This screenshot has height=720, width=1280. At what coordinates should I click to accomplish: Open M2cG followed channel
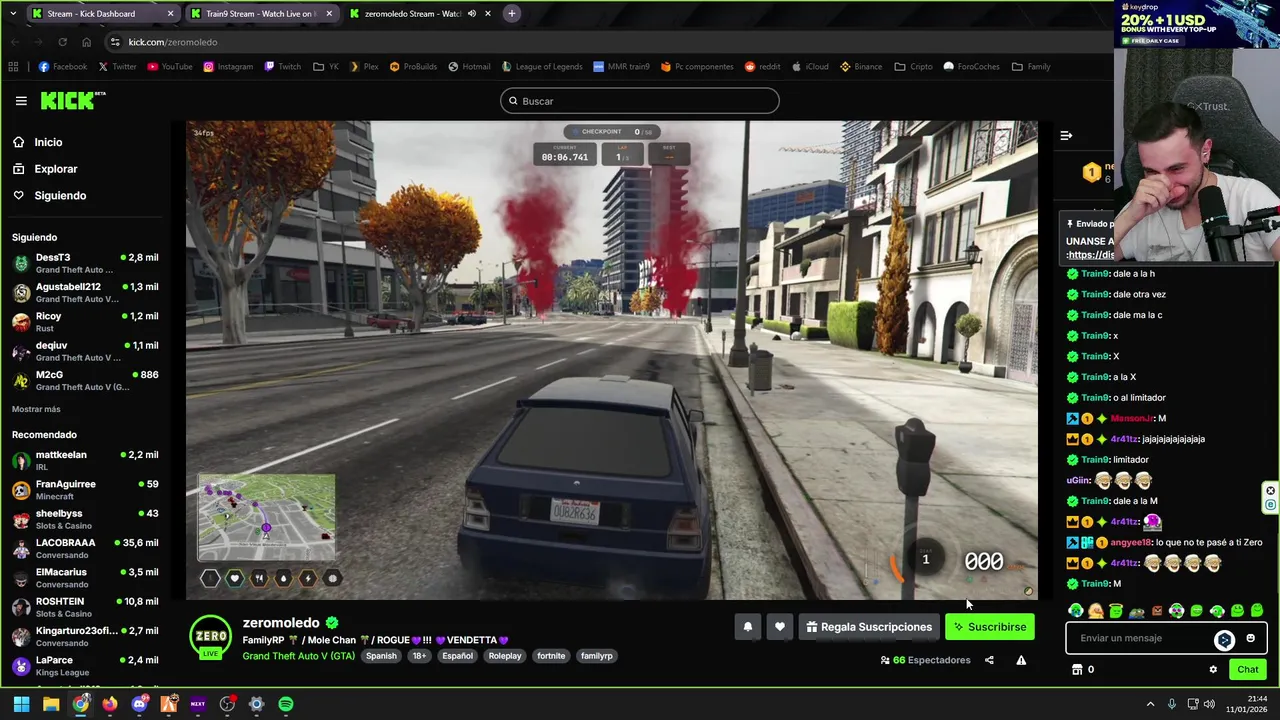tap(85, 380)
